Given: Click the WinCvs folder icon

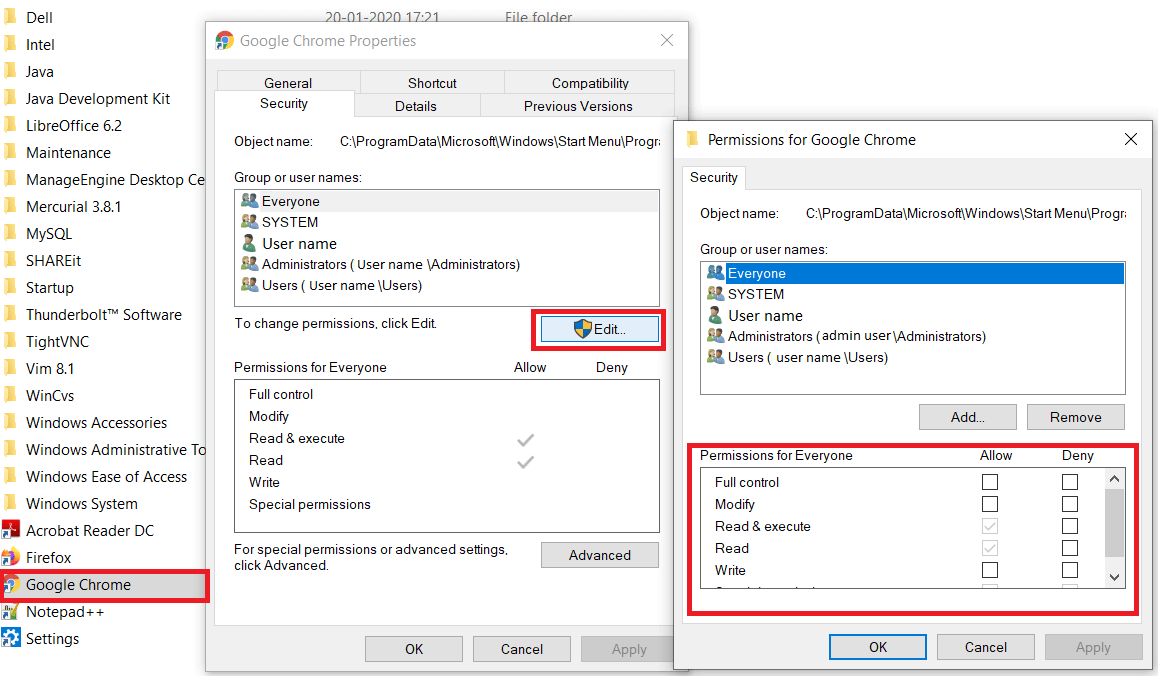Looking at the screenshot, I should coord(10,395).
